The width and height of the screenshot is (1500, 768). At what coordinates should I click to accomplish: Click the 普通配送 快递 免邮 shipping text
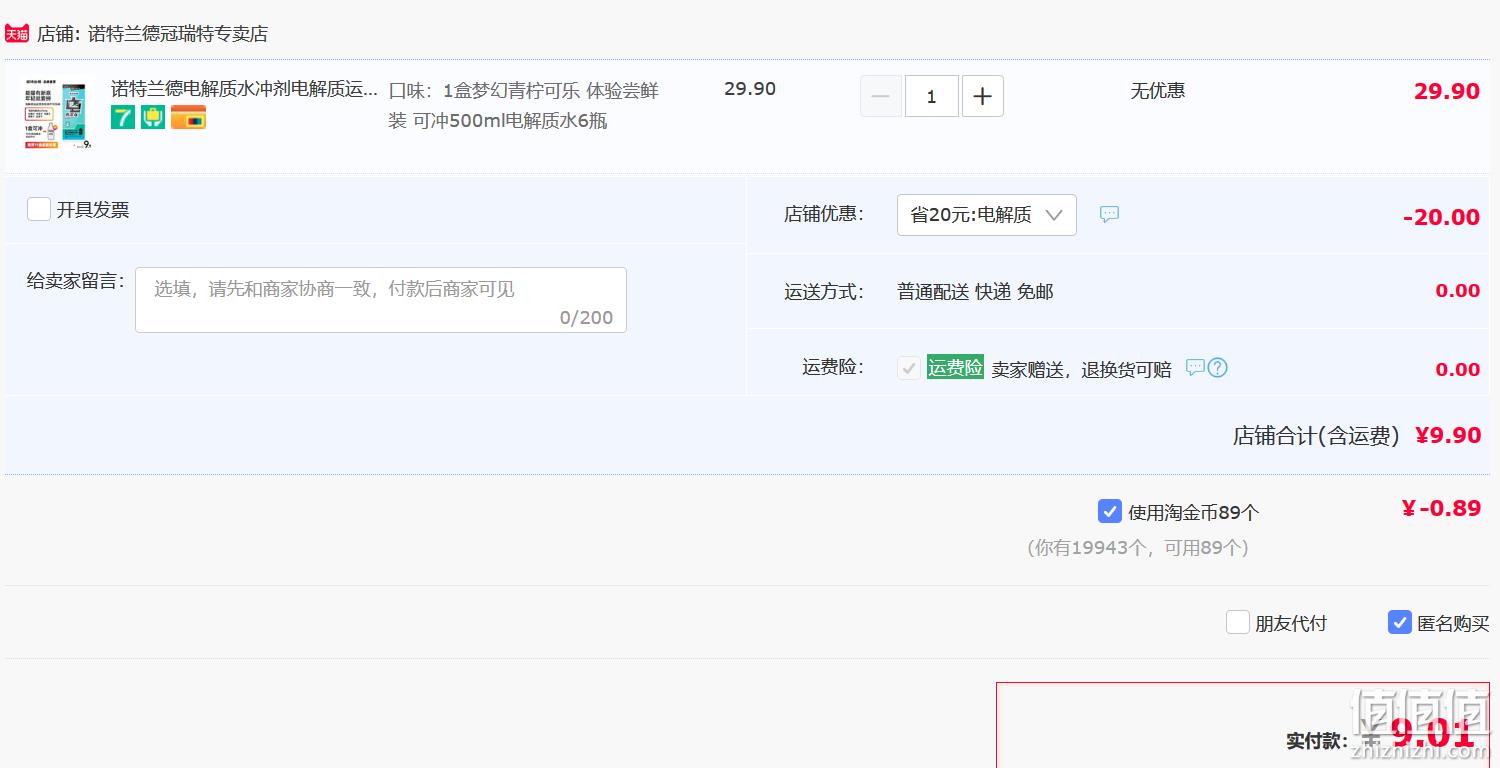[975, 292]
